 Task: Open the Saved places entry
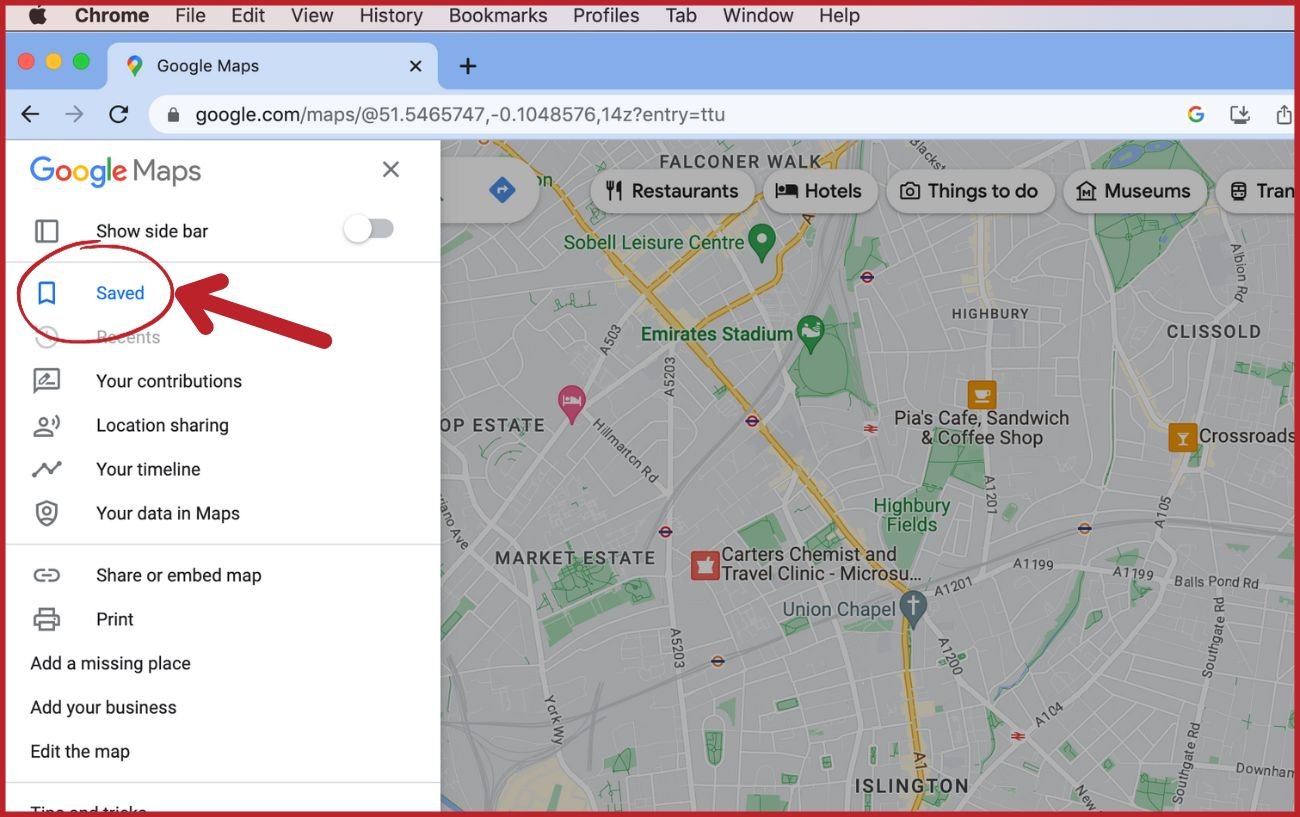tap(120, 293)
